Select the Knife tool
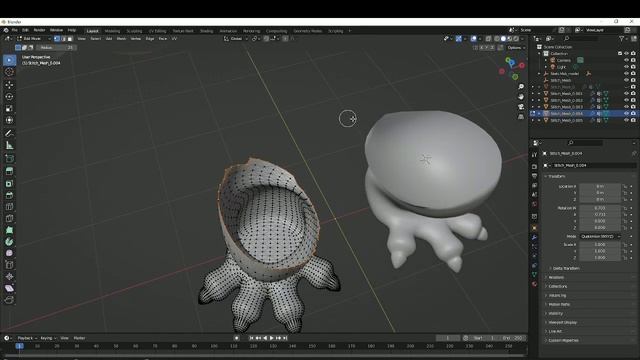Viewport: 640px width, 360px height. click(9, 219)
